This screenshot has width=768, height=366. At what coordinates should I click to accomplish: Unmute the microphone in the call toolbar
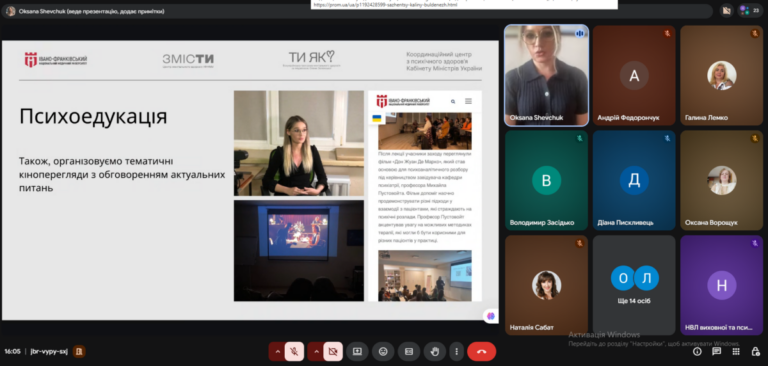[294, 351]
